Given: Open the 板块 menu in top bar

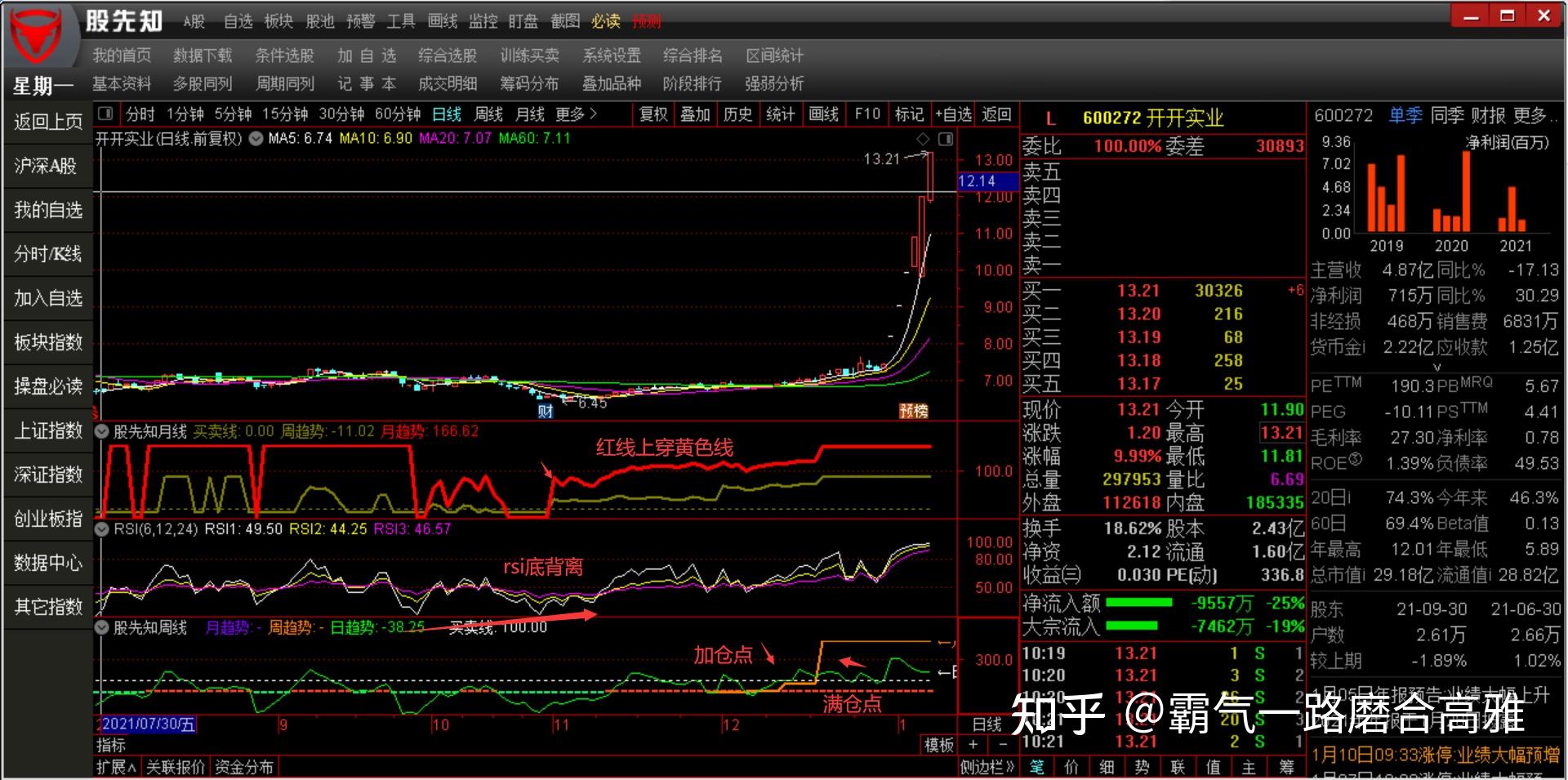Looking at the screenshot, I should [278, 22].
